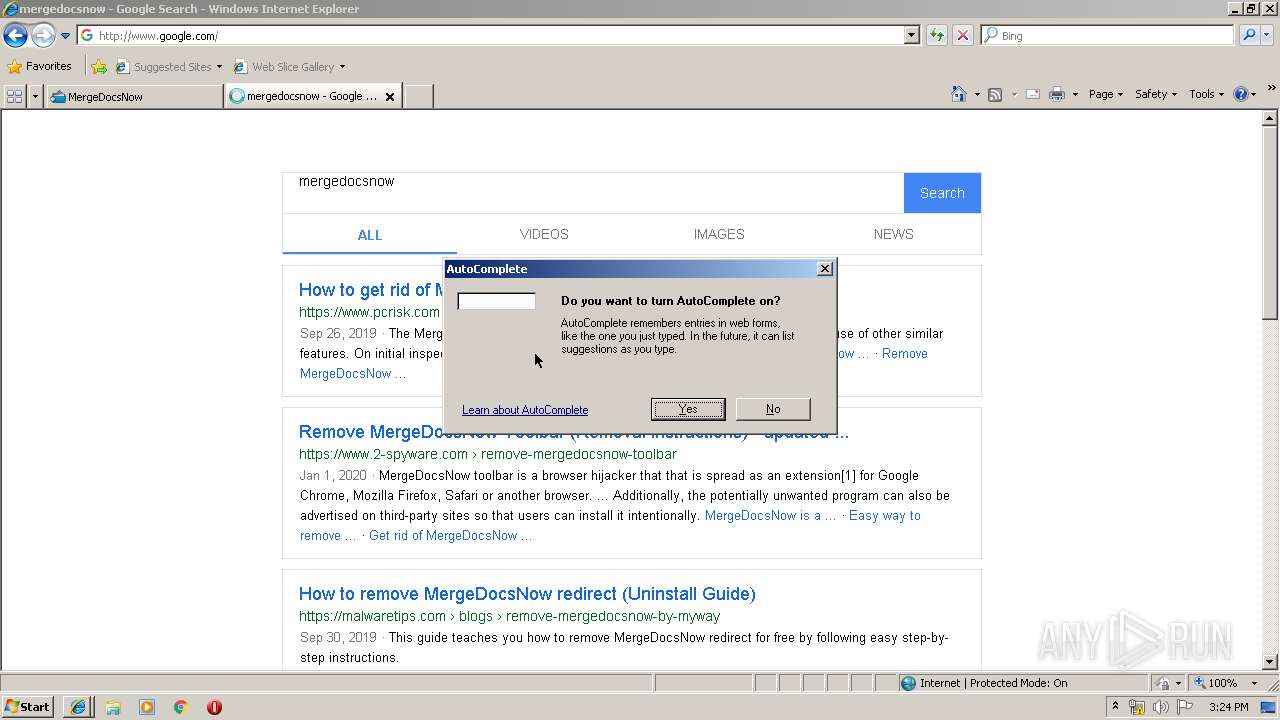Open Windows Media Player taskbar icon

(x=147, y=707)
